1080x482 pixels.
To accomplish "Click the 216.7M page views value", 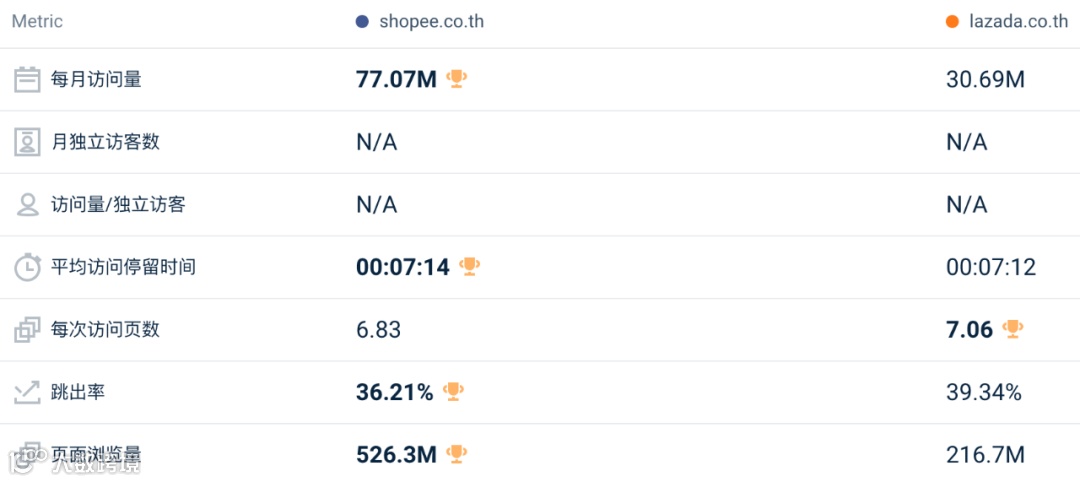I will (x=986, y=454).
